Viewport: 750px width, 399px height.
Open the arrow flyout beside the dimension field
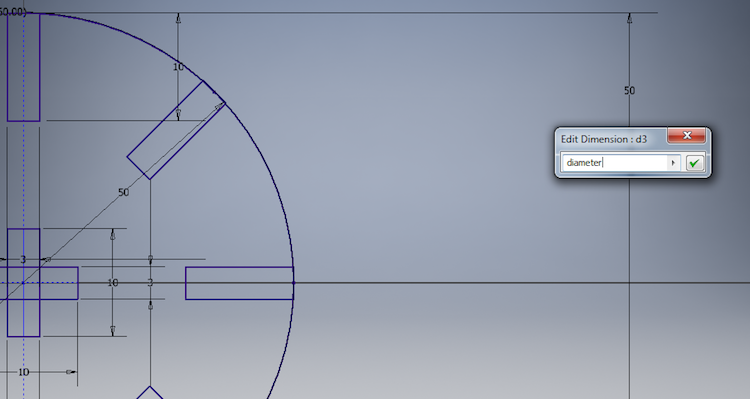tap(673, 163)
